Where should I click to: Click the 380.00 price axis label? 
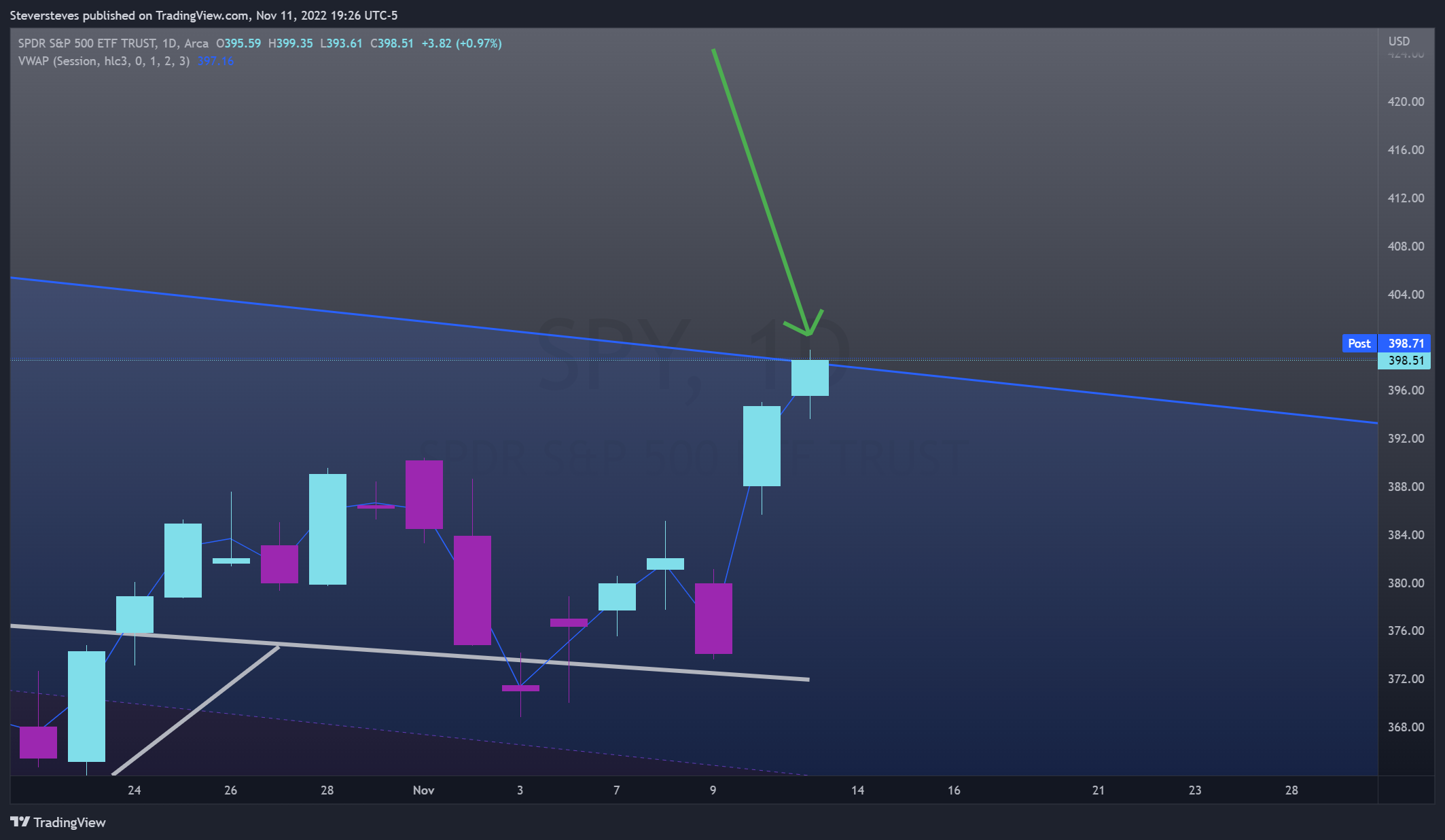click(1406, 583)
